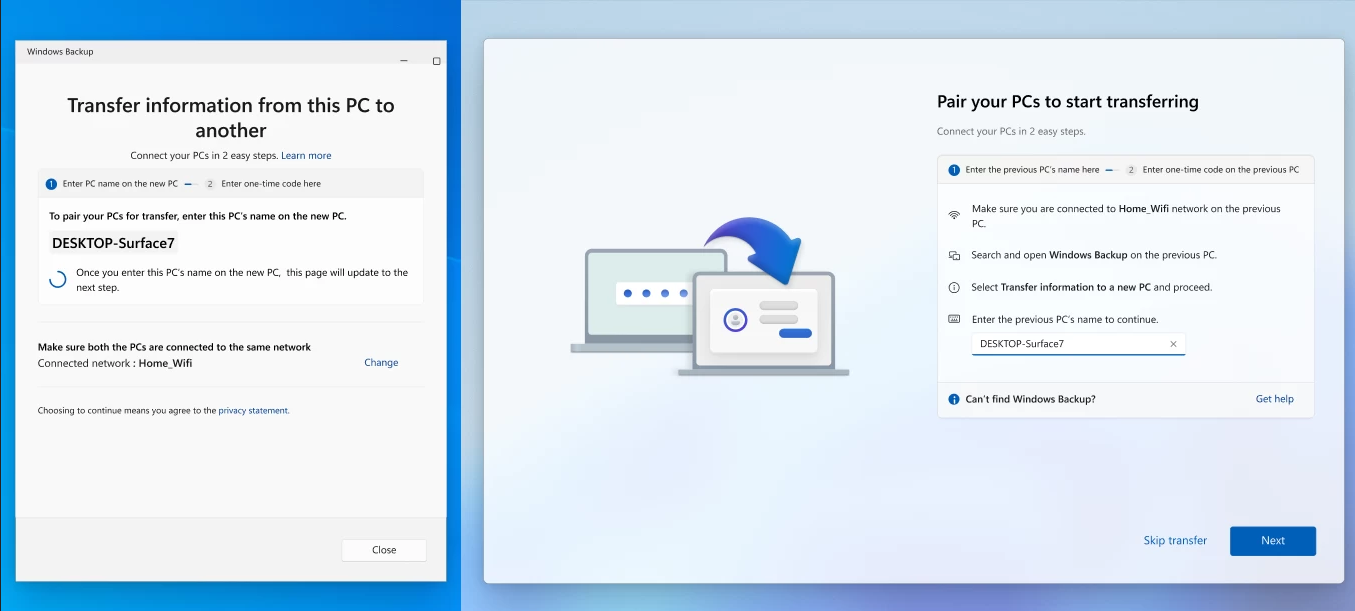
Task: Click blue info icon next to Can't find Windows Backup
Action: (954, 400)
